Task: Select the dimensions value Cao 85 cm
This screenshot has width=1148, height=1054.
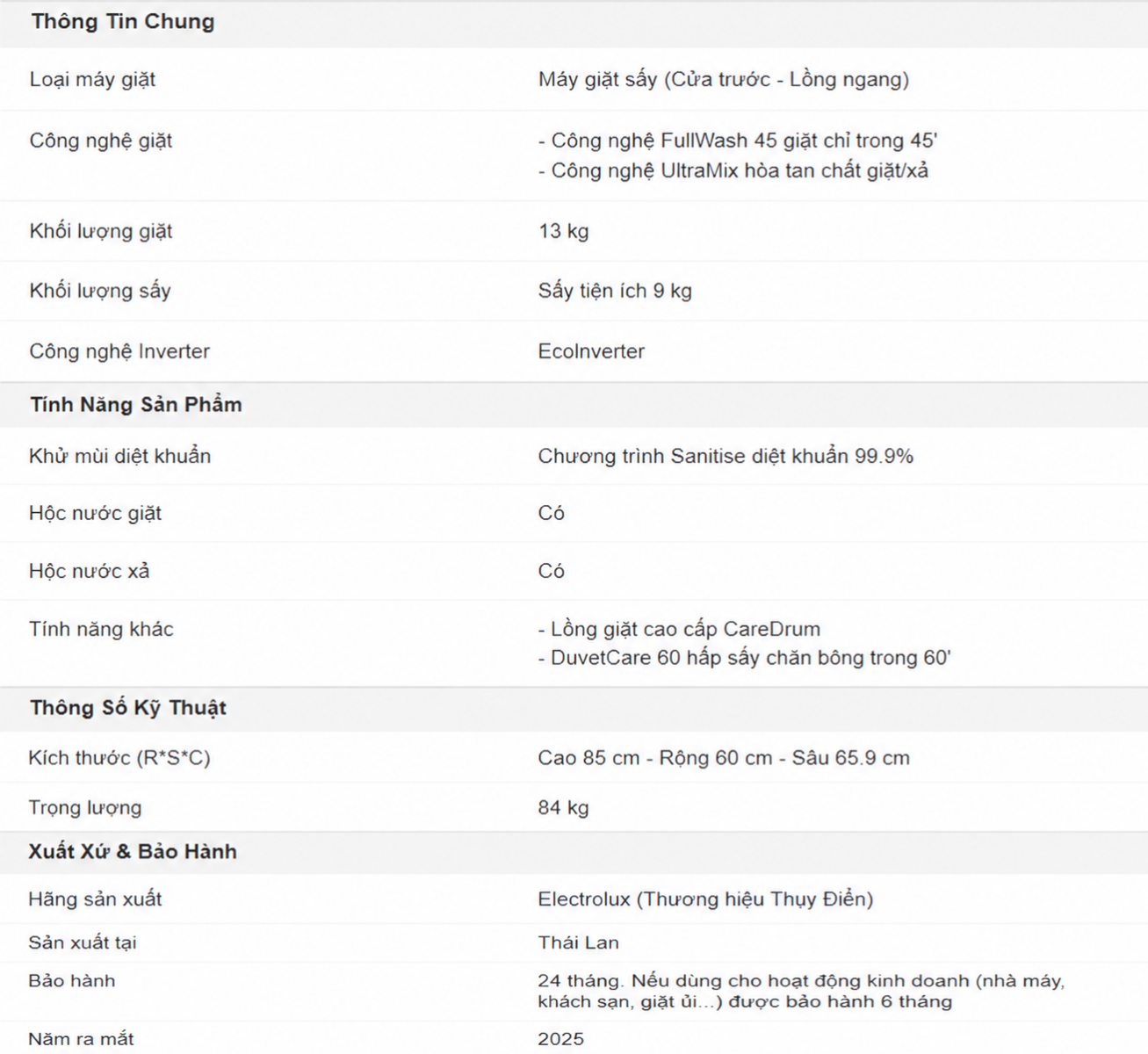Action: click(x=724, y=758)
